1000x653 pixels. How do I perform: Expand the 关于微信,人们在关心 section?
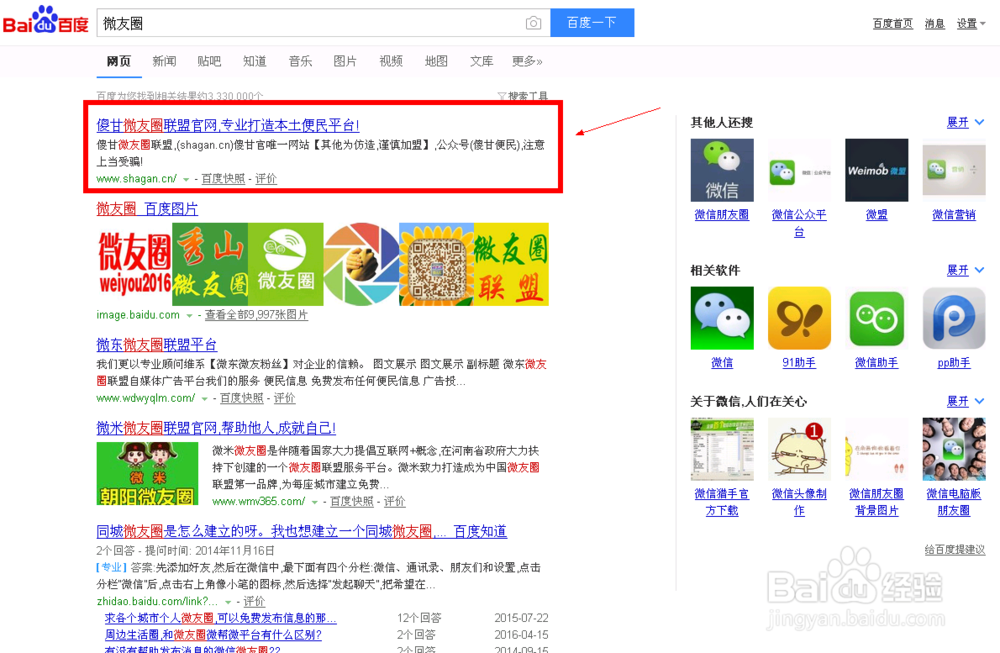click(966, 402)
